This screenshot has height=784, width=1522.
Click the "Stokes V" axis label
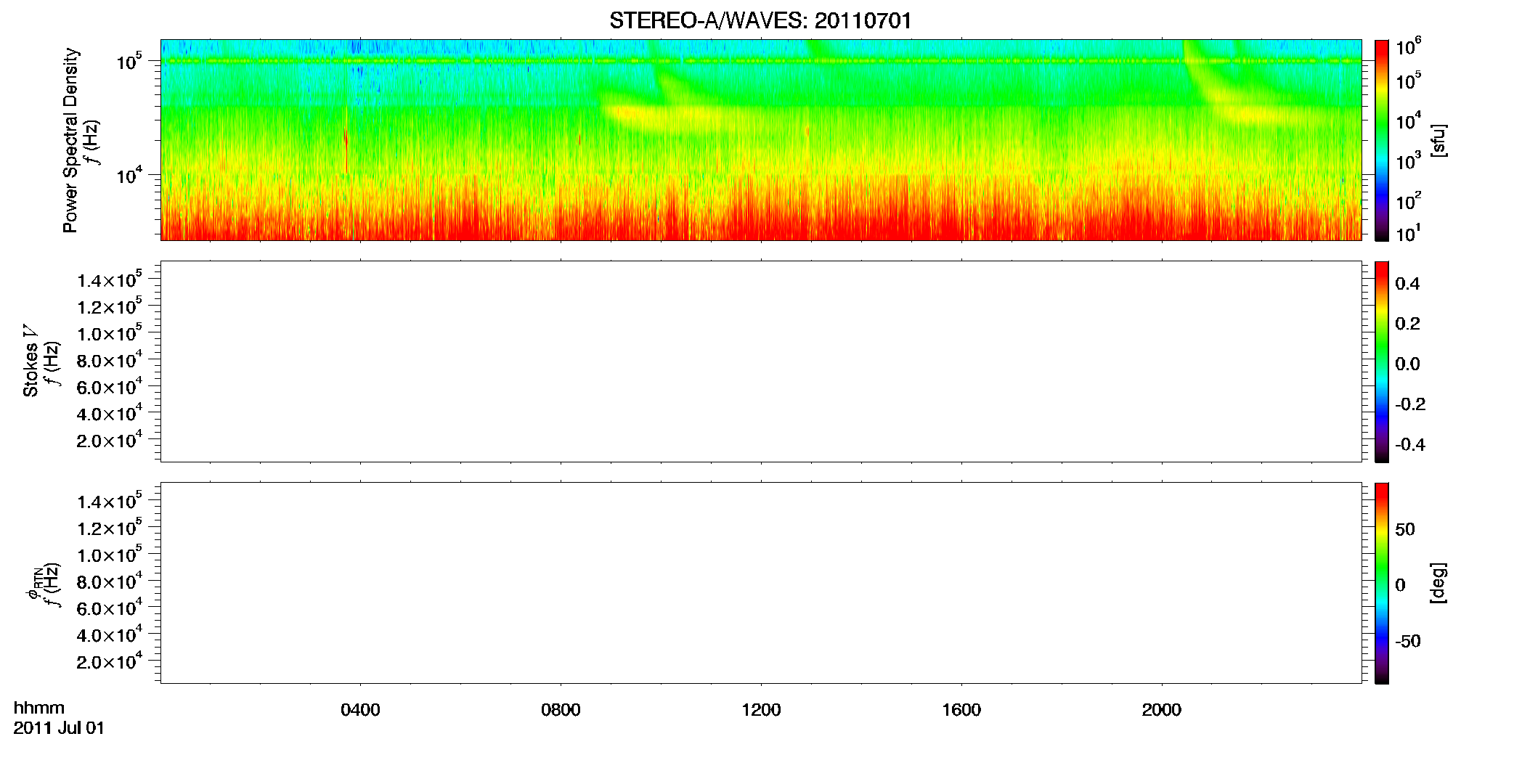[31, 362]
